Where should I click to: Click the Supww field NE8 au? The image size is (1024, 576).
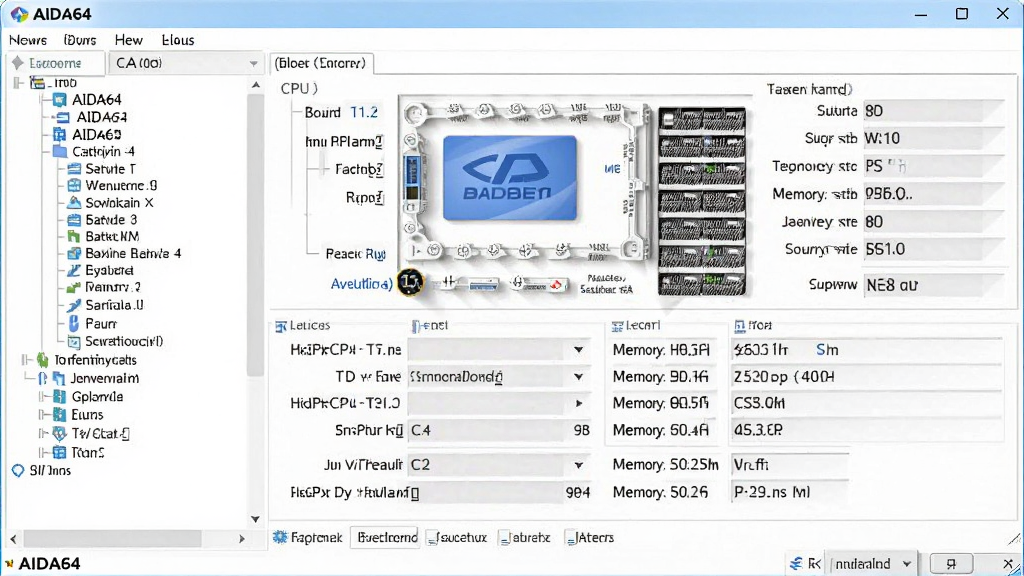click(x=933, y=285)
